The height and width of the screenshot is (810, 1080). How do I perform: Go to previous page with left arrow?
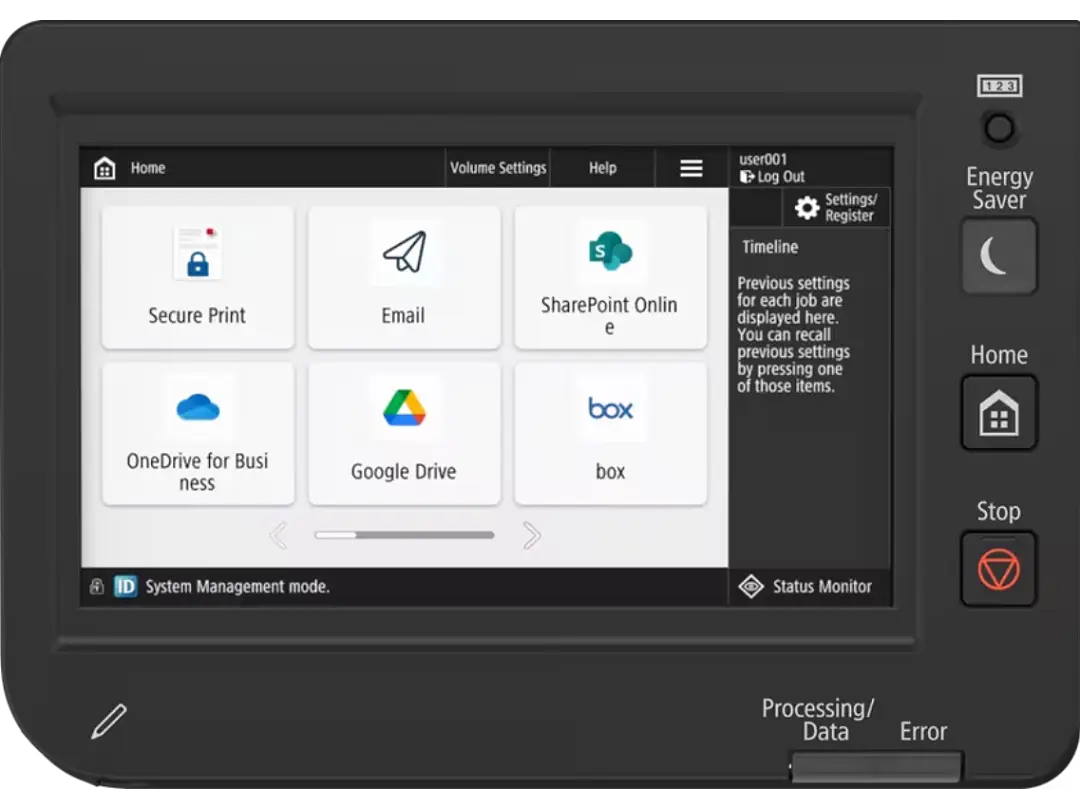278,535
